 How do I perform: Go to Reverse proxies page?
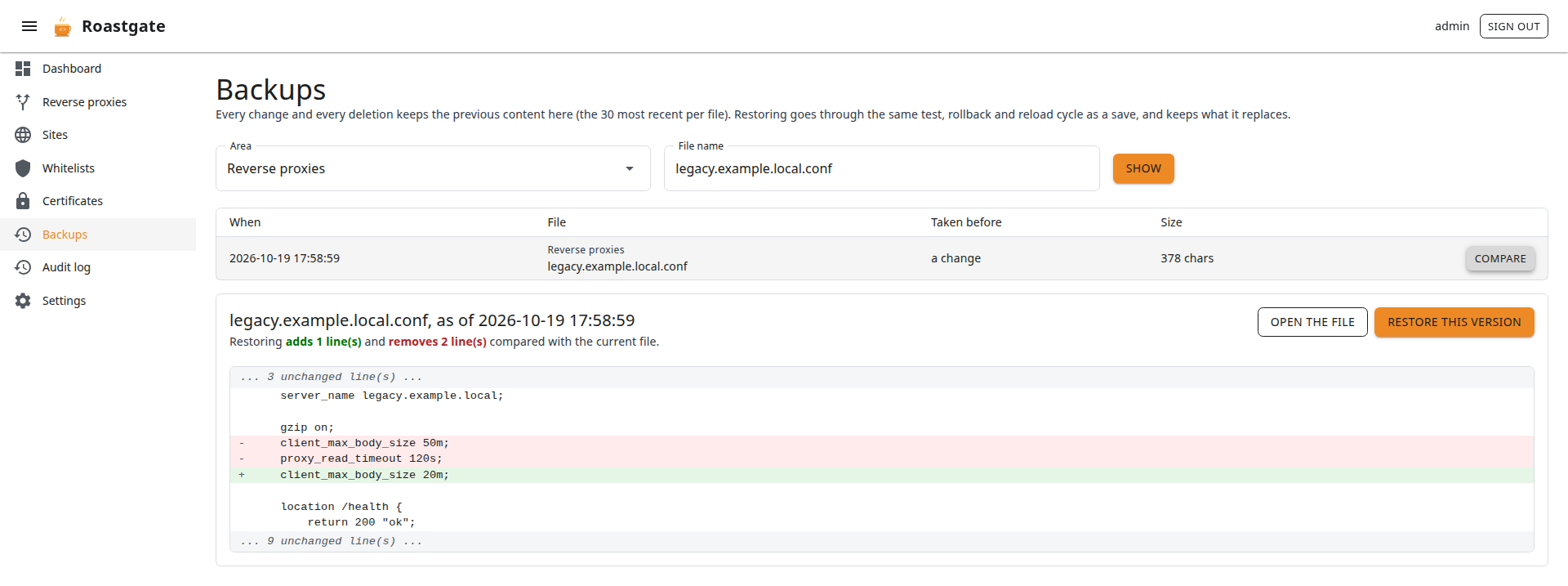98,102
